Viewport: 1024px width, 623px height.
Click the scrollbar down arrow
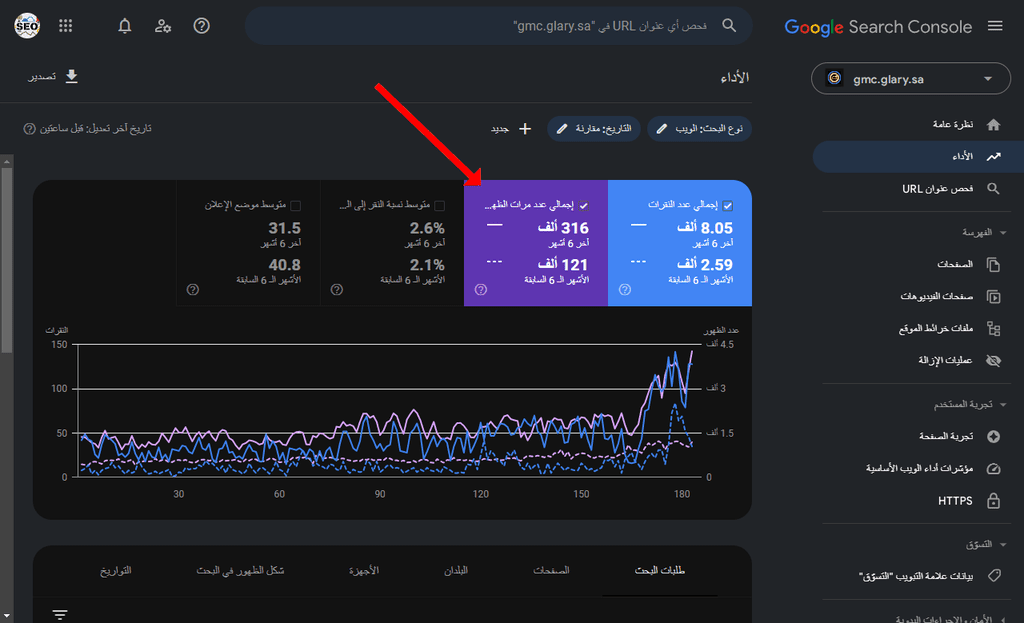point(7,615)
